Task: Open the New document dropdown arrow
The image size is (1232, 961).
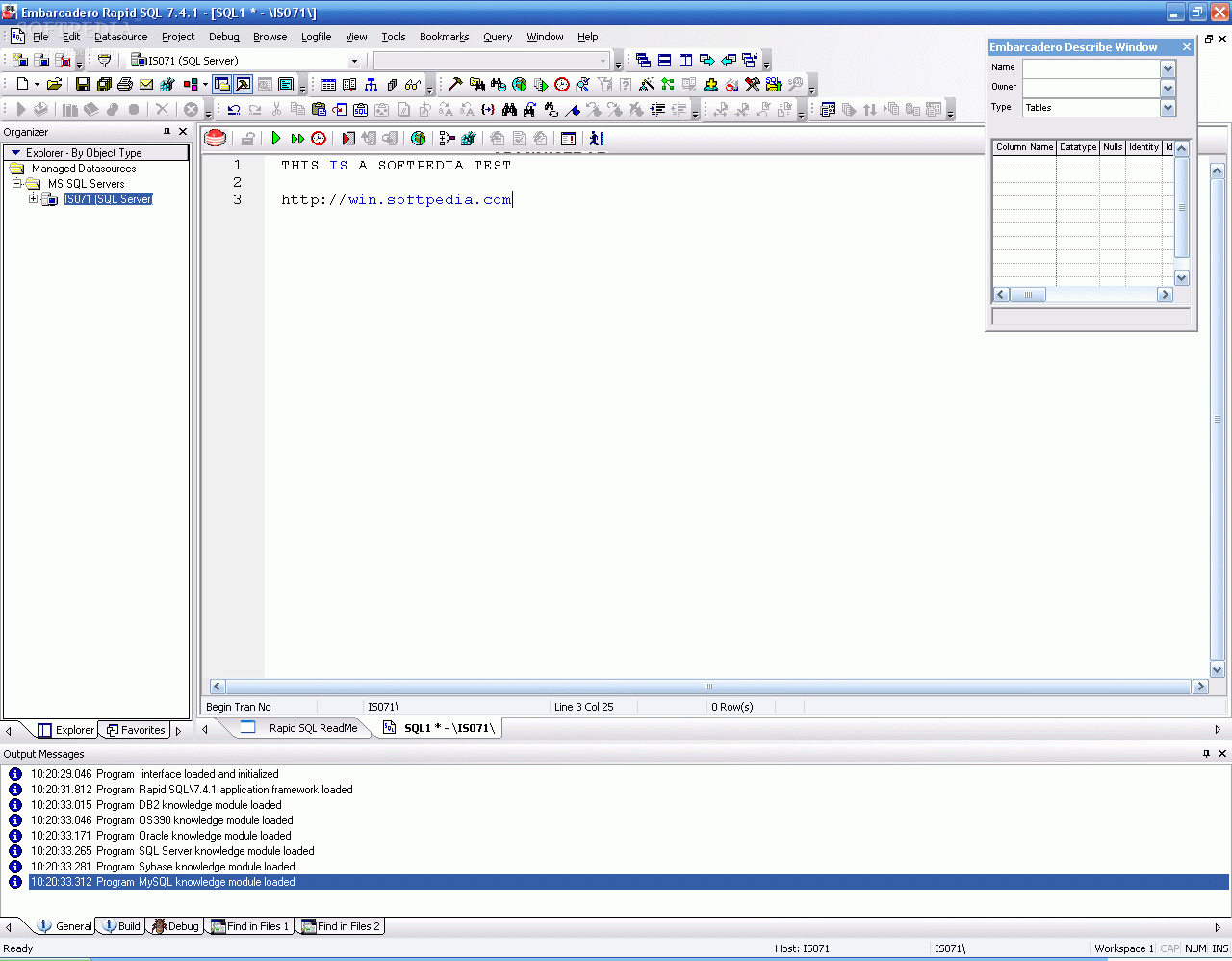Action: click(x=37, y=85)
